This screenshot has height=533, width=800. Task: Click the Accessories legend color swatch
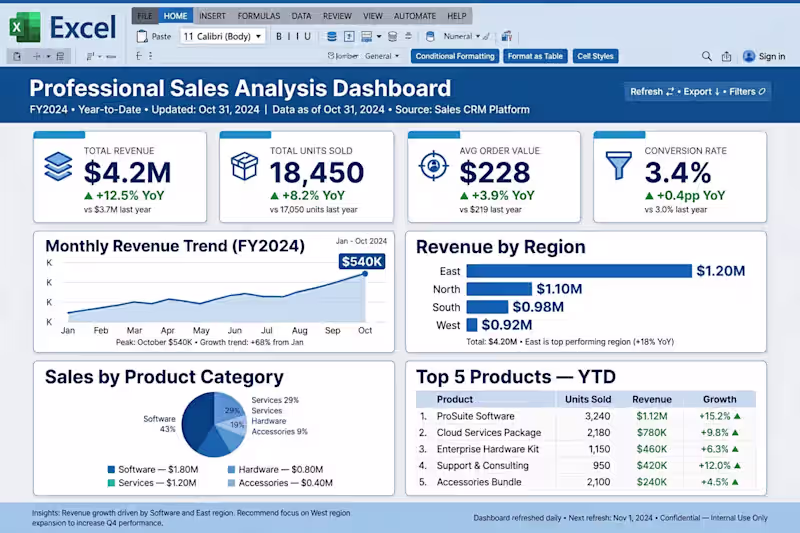(231, 483)
